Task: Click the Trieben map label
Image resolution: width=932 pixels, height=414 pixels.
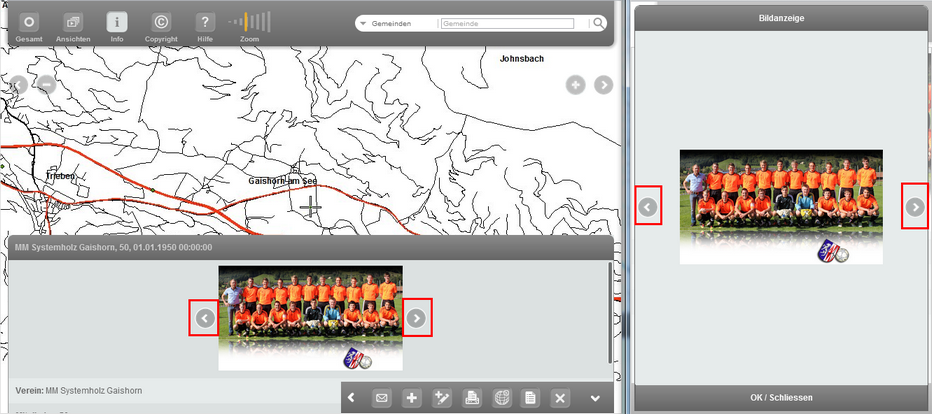Action: (62, 176)
